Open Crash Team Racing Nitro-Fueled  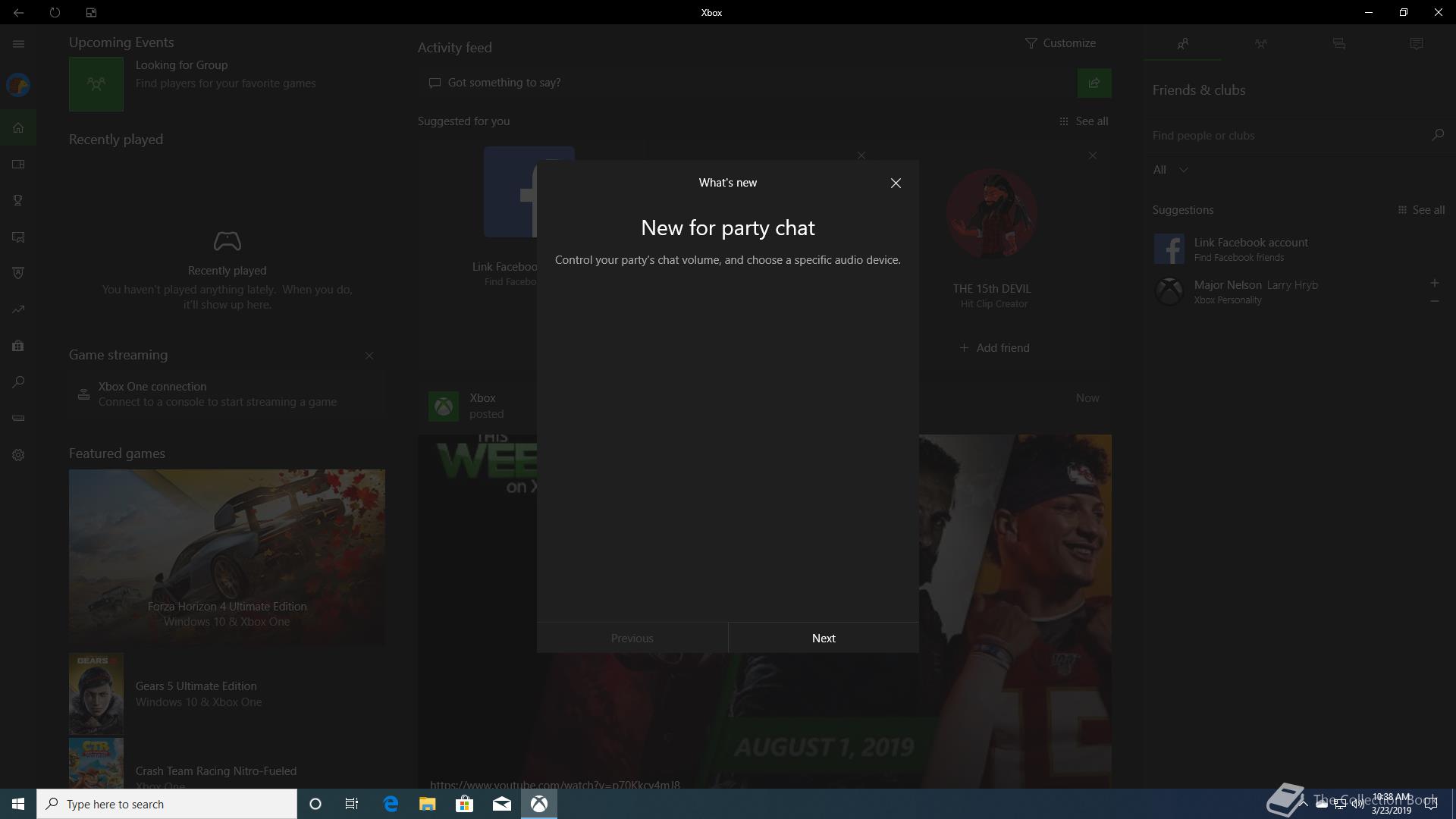tap(227, 764)
